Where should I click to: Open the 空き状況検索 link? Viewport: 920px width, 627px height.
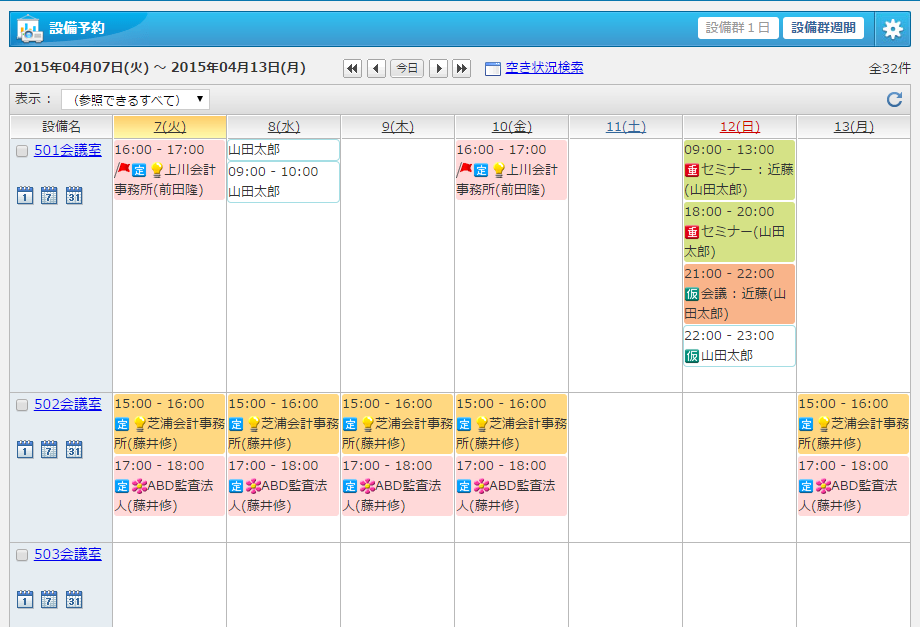click(544, 68)
